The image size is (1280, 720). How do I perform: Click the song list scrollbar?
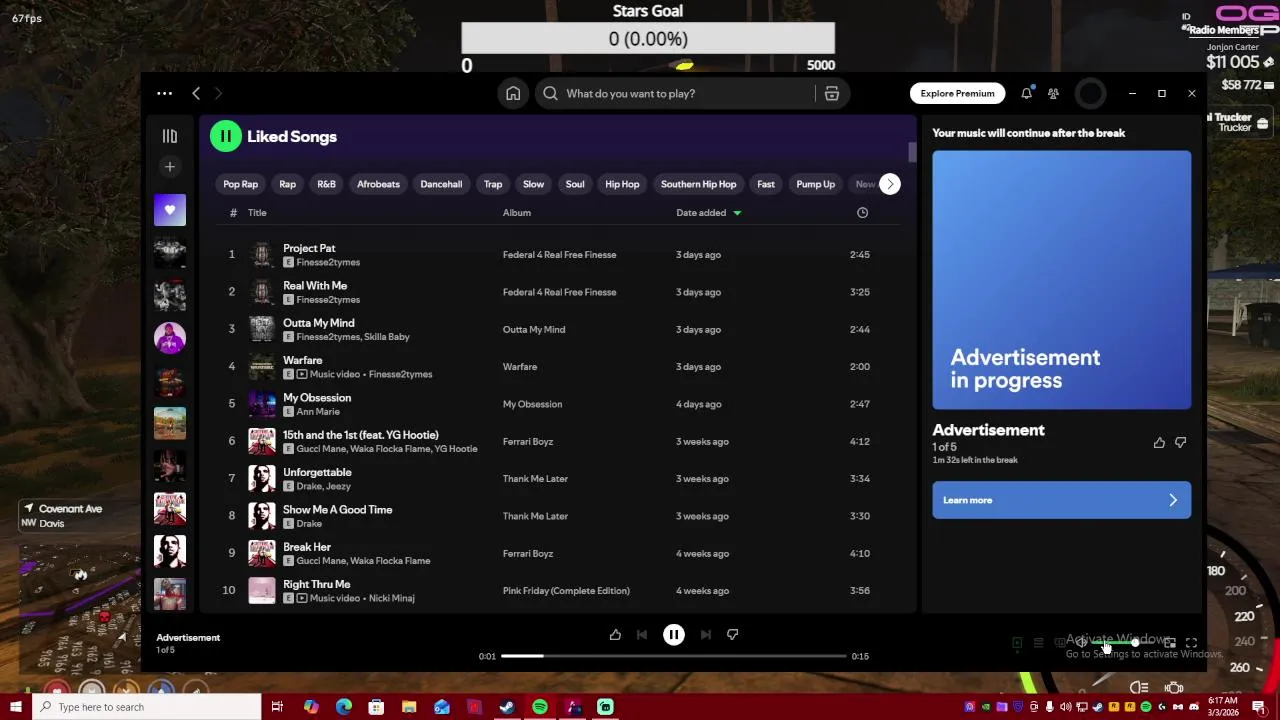click(912, 152)
